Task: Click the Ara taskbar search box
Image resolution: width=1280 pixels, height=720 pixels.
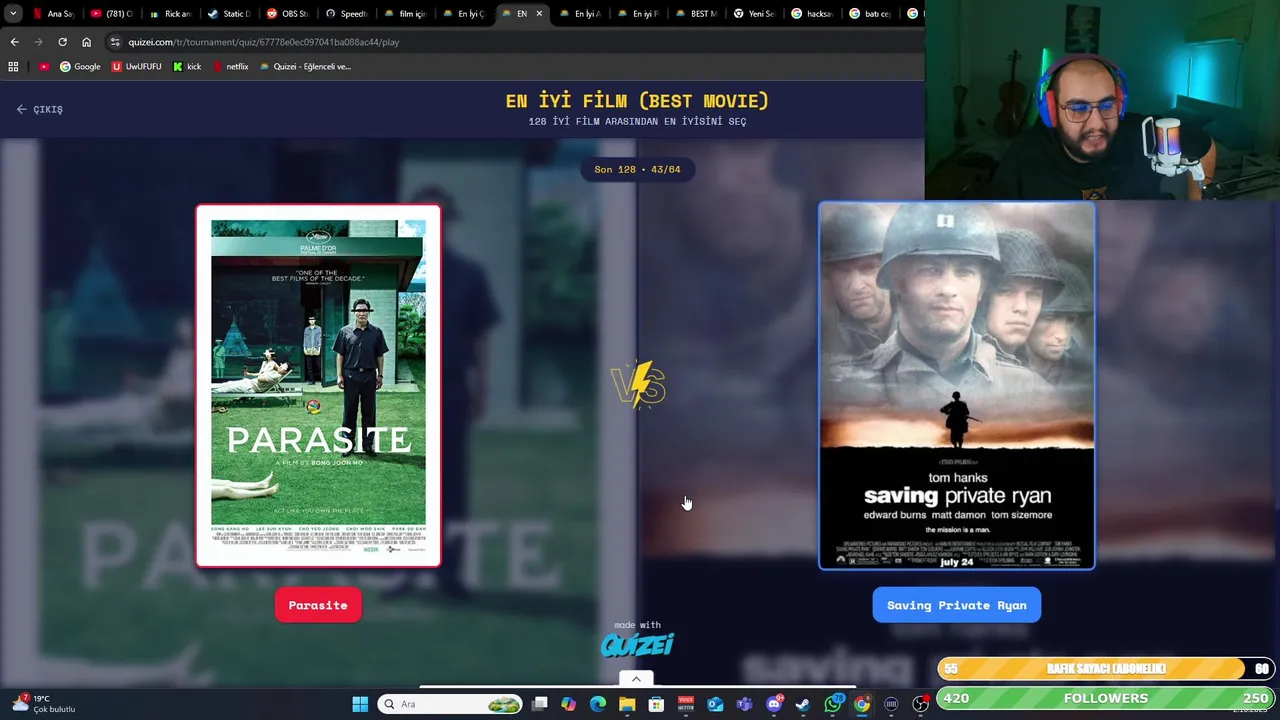Action: click(449, 704)
